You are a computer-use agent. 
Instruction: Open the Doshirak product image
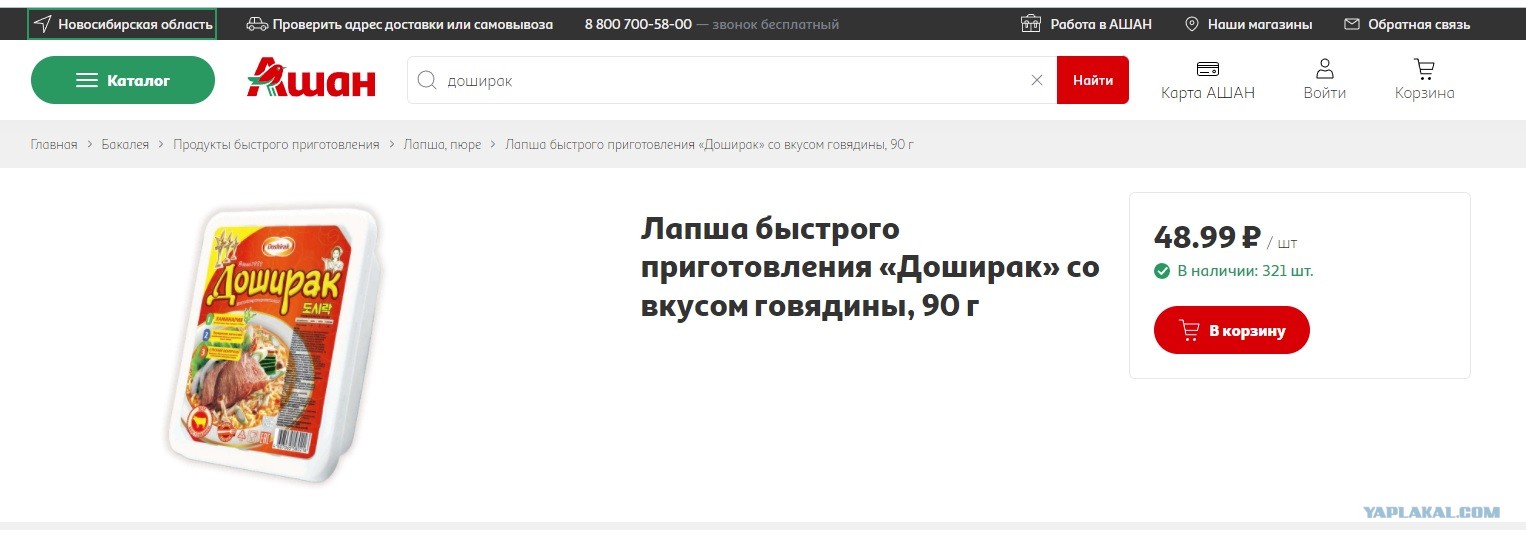[x=274, y=343]
